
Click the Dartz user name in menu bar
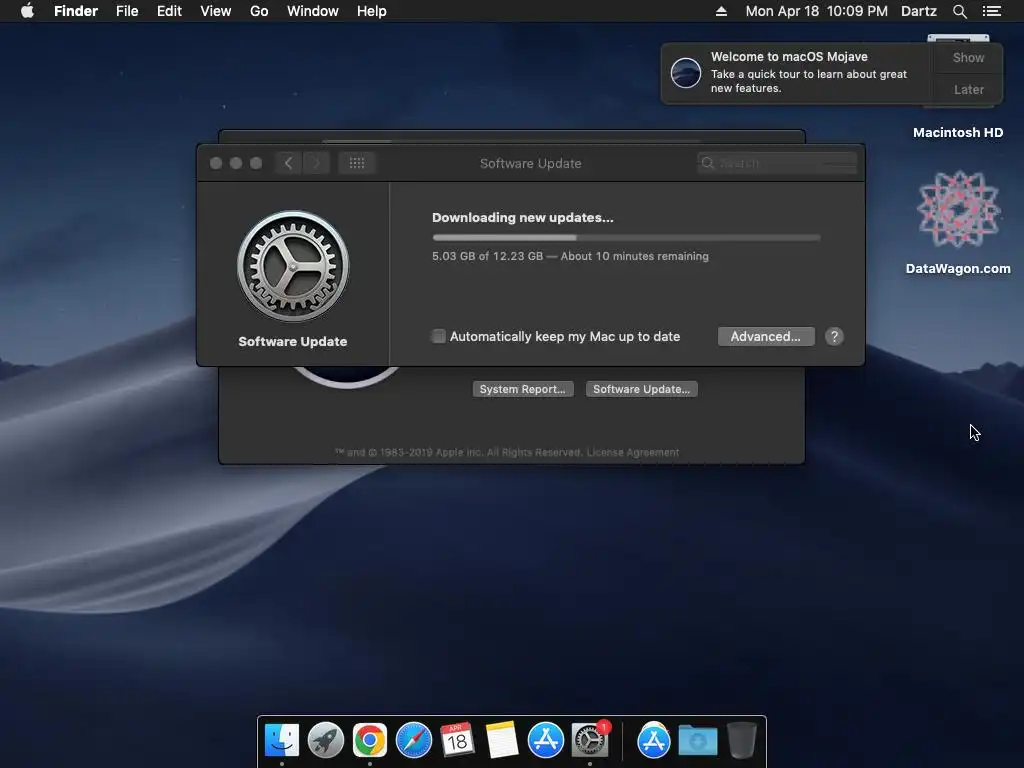pyautogui.click(x=919, y=11)
